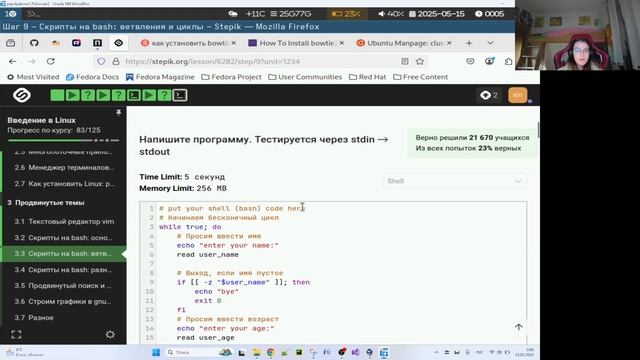Open the Firefox extensions icon
This screenshot has height=360, width=640.
[508, 61]
